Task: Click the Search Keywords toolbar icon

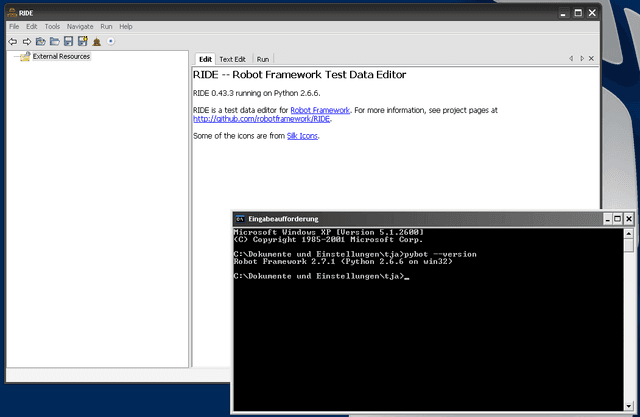Action: pyautogui.click(x=97, y=41)
